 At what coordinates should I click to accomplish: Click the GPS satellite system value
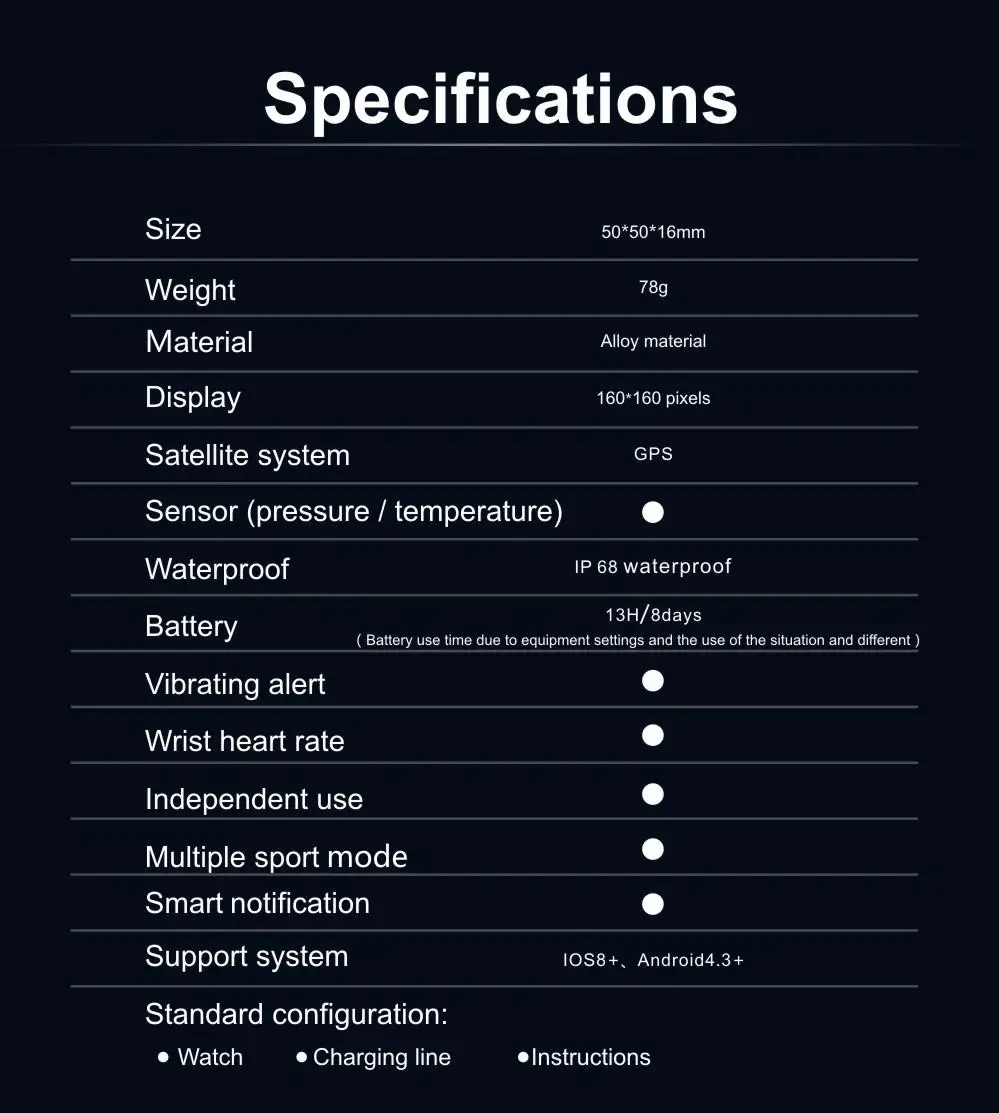pos(653,454)
